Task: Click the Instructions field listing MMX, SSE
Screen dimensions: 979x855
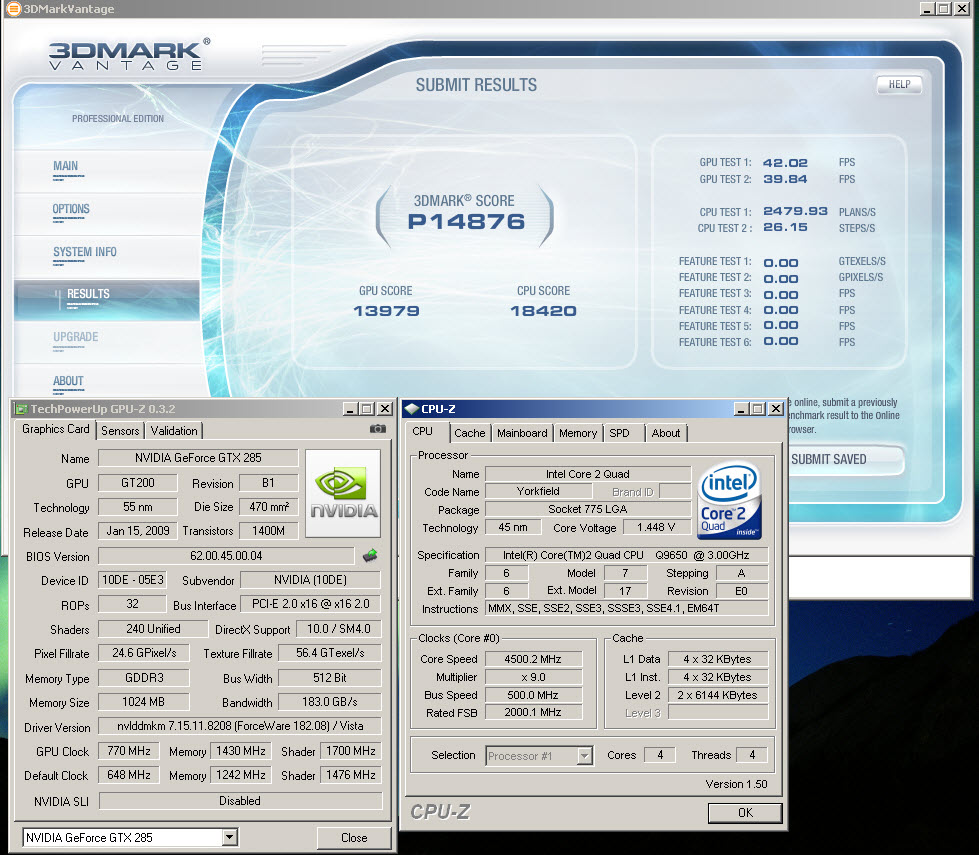Action: pos(626,608)
